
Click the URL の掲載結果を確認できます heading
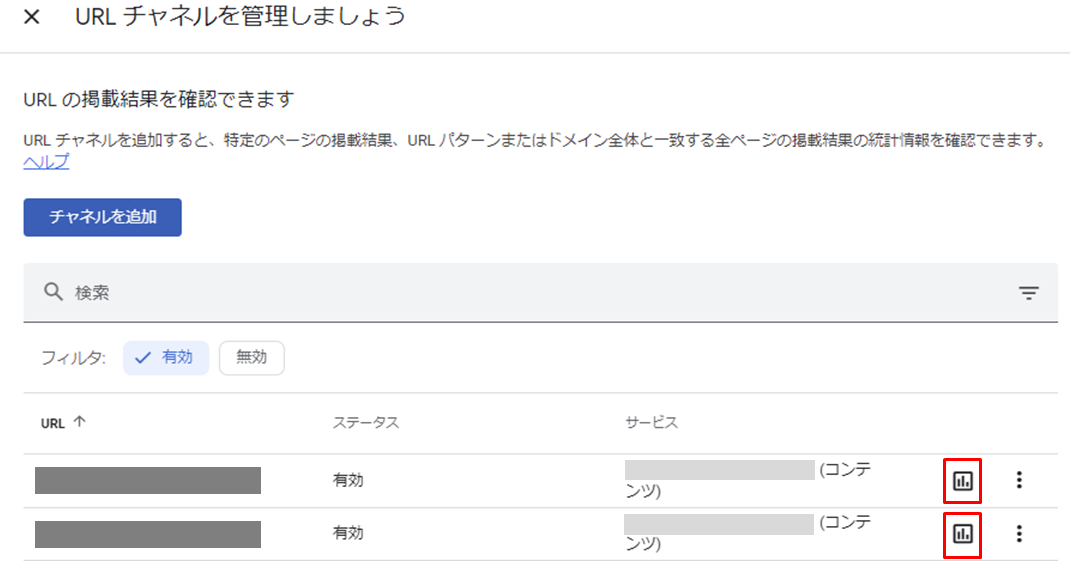coord(159,100)
